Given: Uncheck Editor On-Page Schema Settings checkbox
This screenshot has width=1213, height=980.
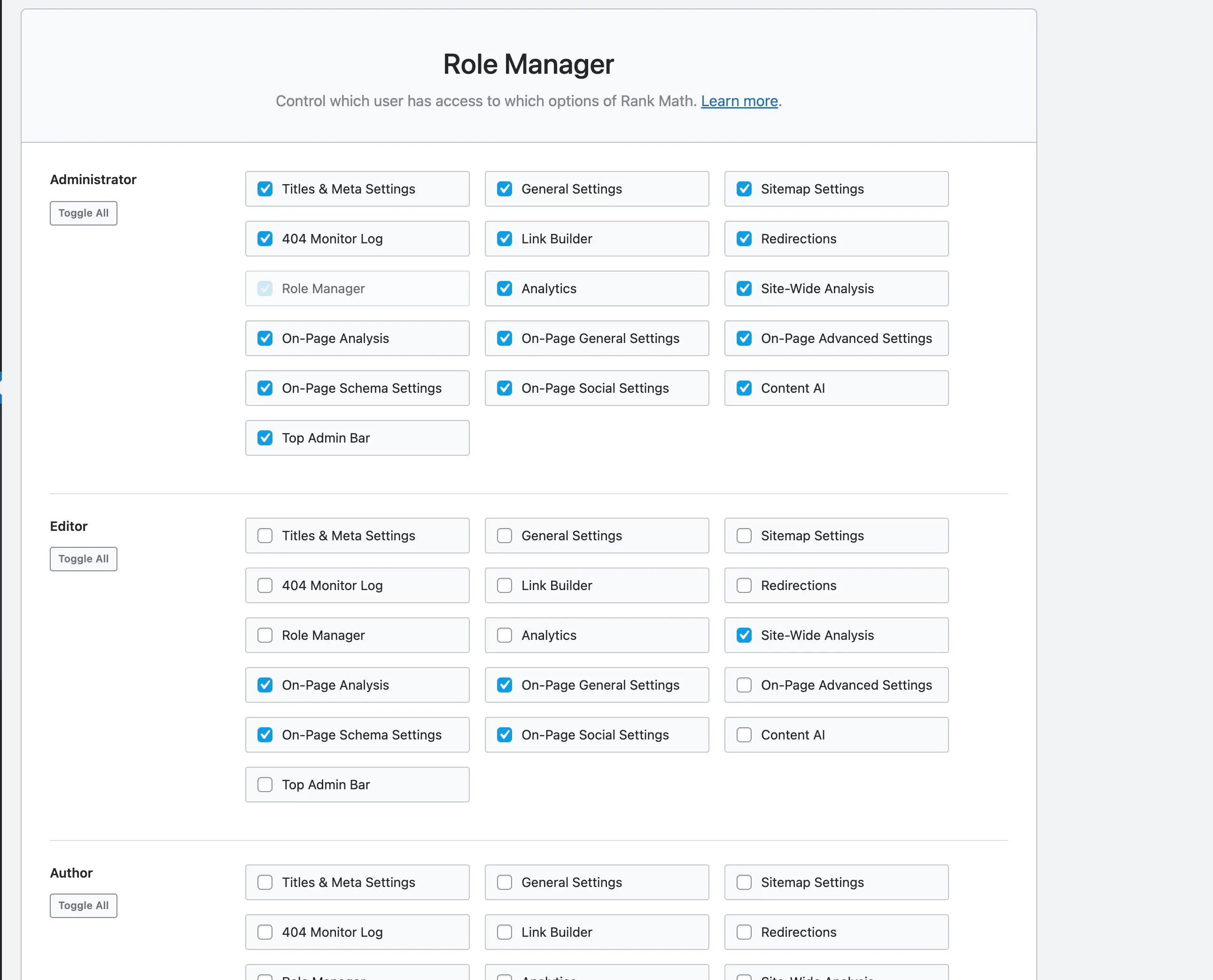Looking at the screenshot, I should [x=264, y=734].
